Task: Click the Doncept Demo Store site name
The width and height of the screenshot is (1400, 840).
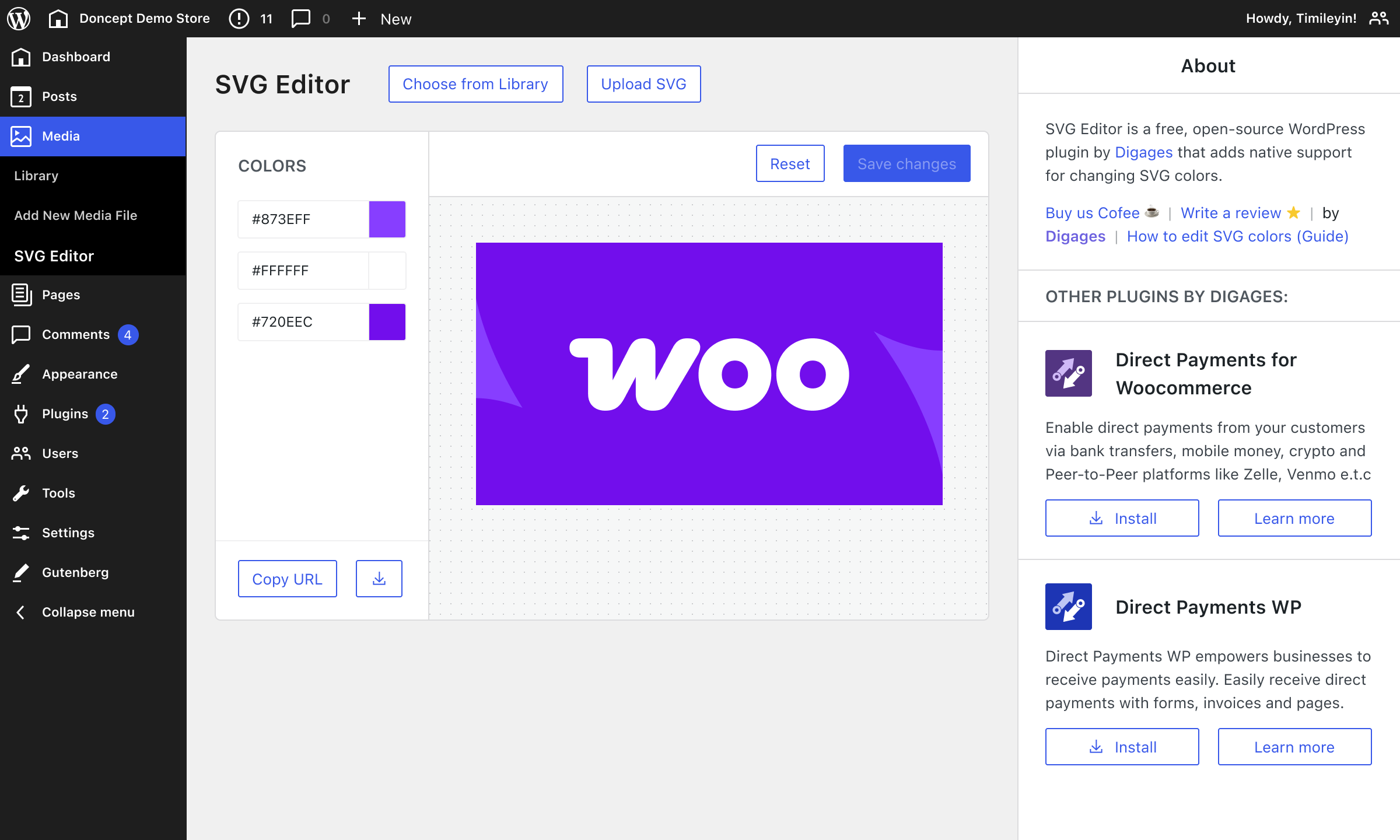Action: click(145, 19)
